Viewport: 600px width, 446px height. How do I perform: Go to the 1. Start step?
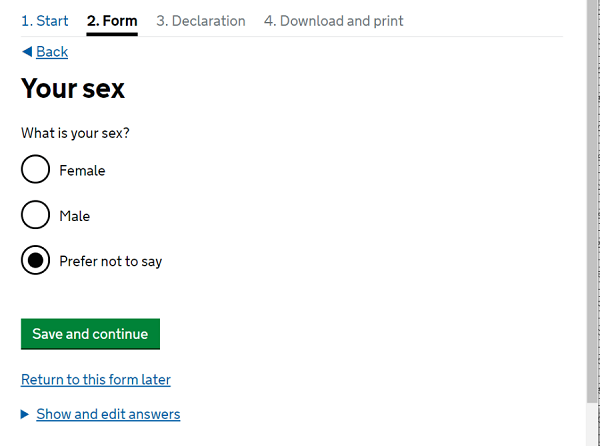[x=45, y=21]
